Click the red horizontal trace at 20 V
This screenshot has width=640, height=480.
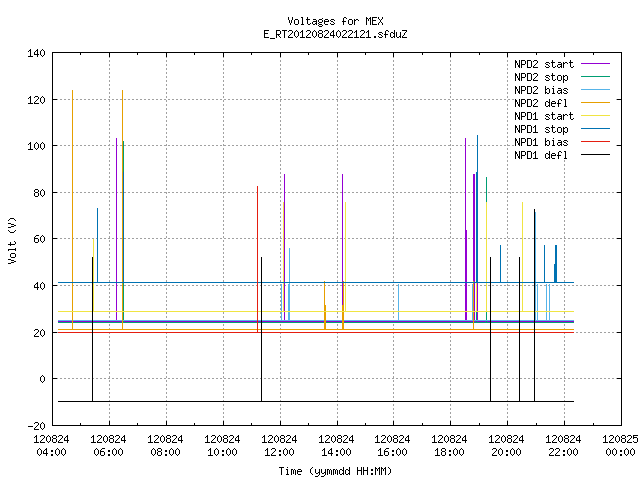[x=316, y=333]
